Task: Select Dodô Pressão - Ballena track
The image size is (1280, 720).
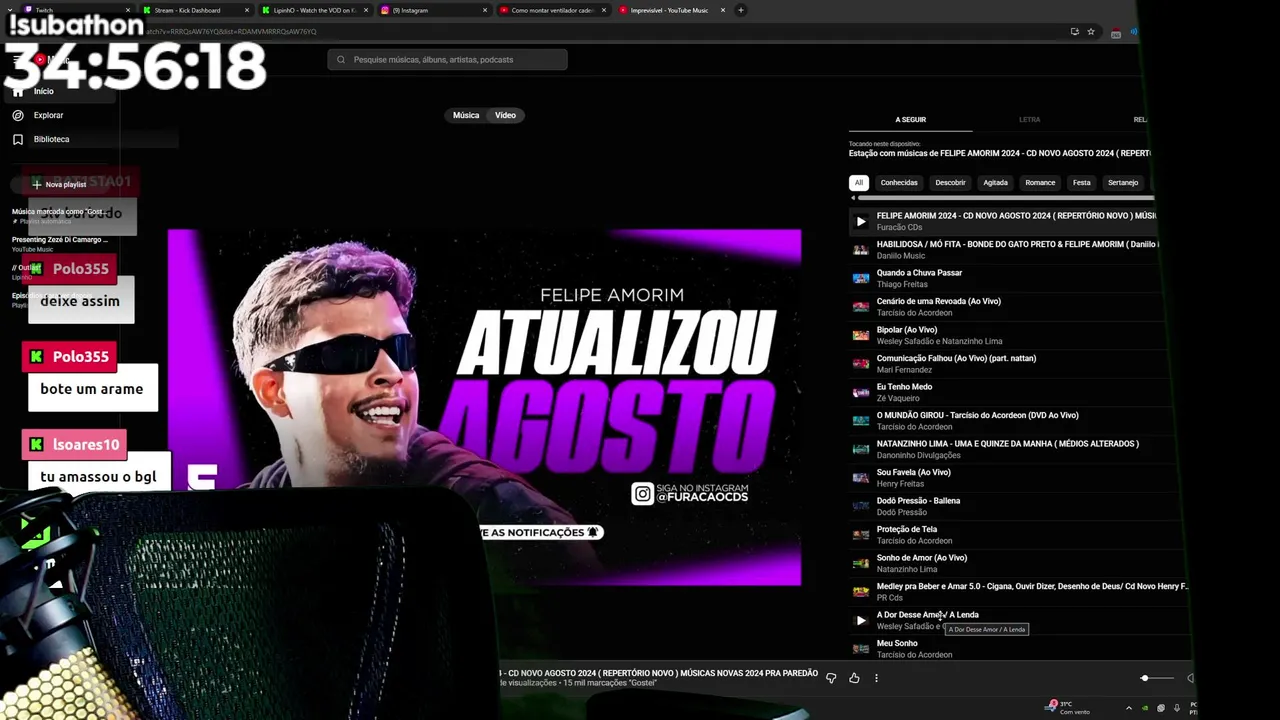Action: point(918,501)
